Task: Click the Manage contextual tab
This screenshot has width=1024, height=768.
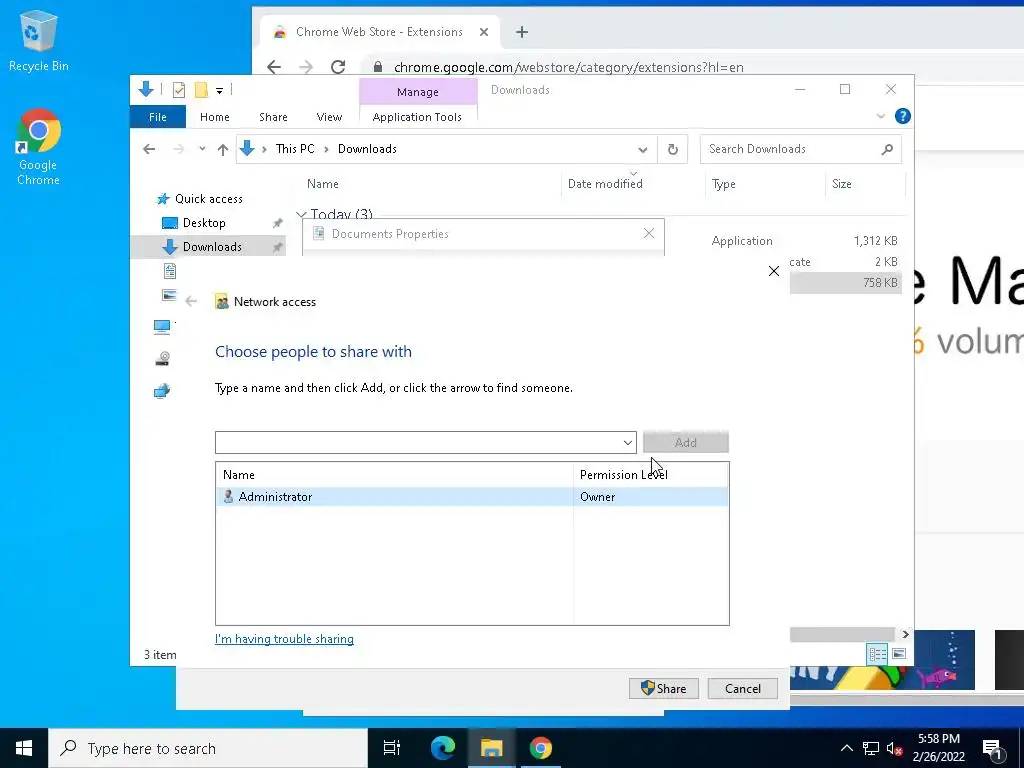Action: pyautogui.click(x=418, y=92)
